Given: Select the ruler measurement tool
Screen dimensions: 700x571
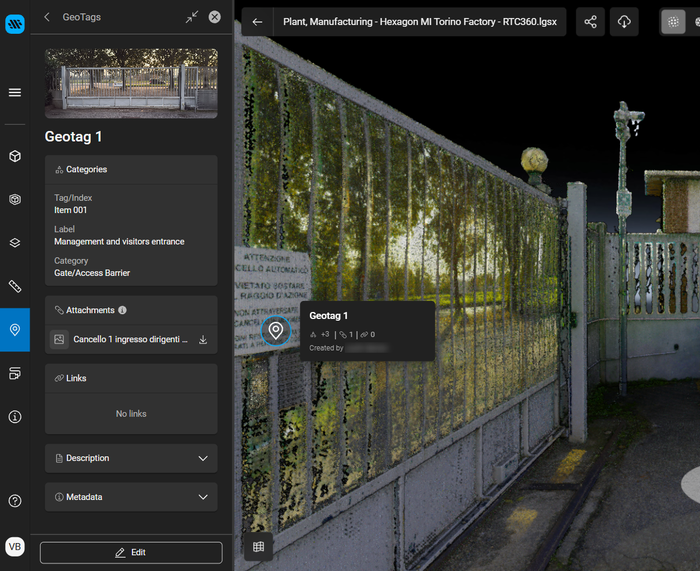Looking at the screenshot, I should point(15,286).
